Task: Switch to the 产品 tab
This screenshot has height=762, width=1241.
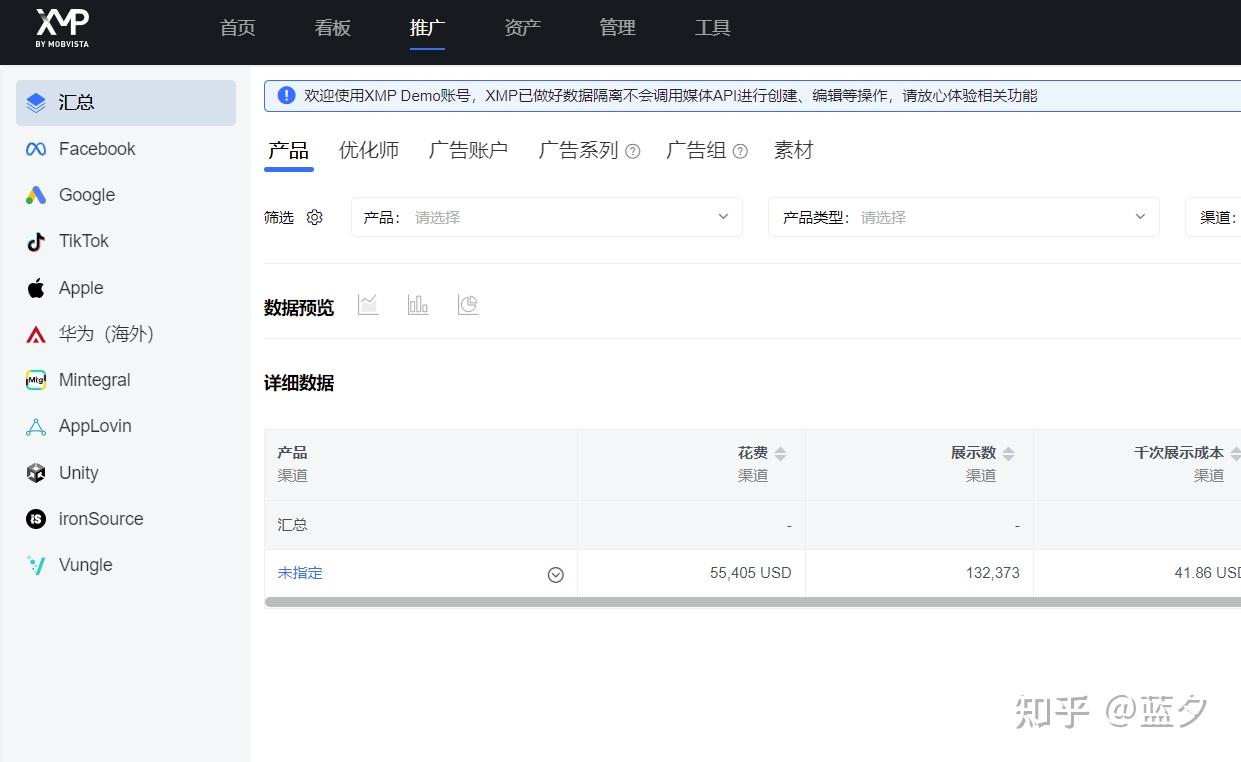Action: [x=289, y=151]
